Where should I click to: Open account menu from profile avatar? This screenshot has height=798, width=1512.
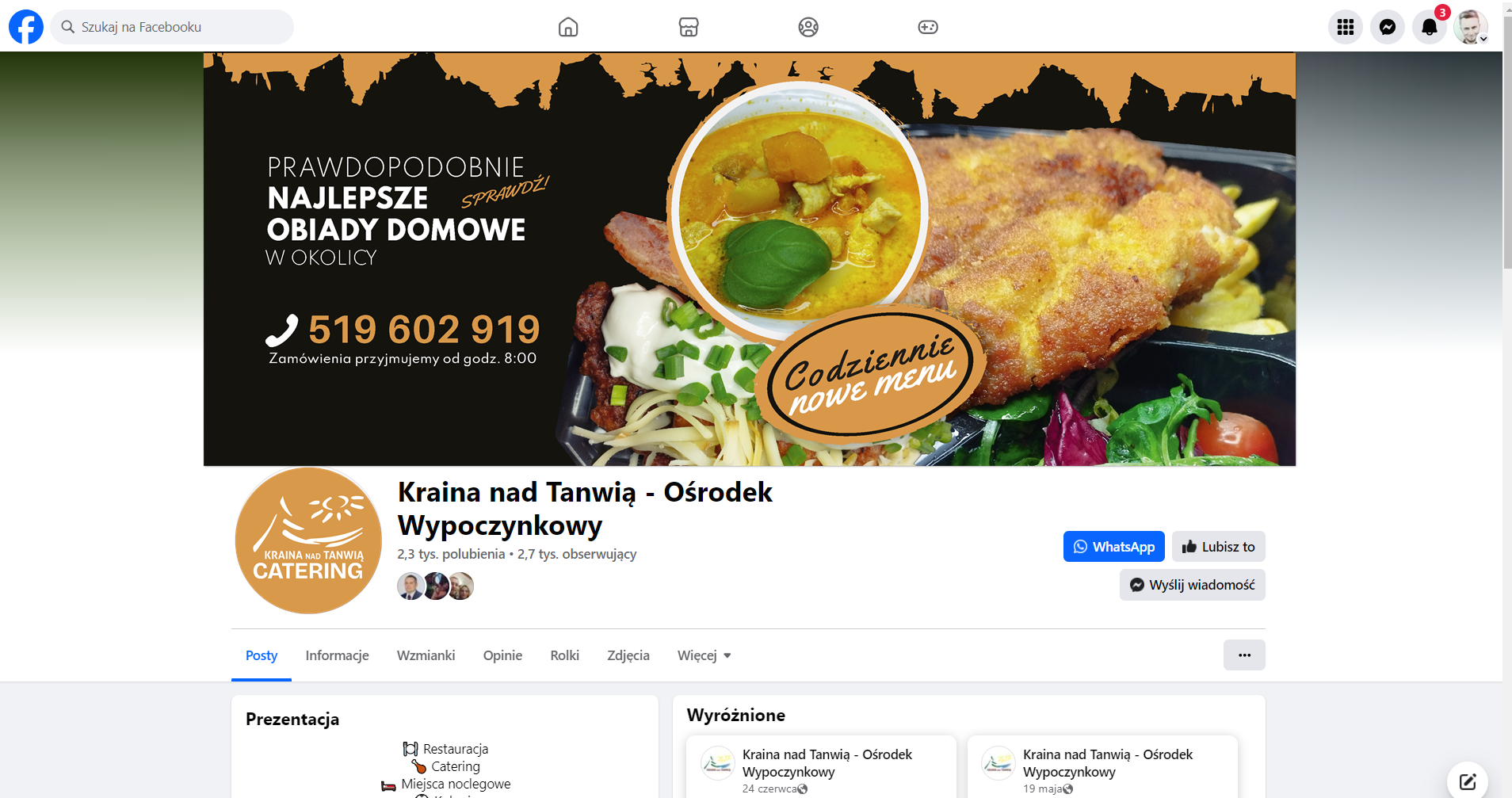click(1471, 27)
